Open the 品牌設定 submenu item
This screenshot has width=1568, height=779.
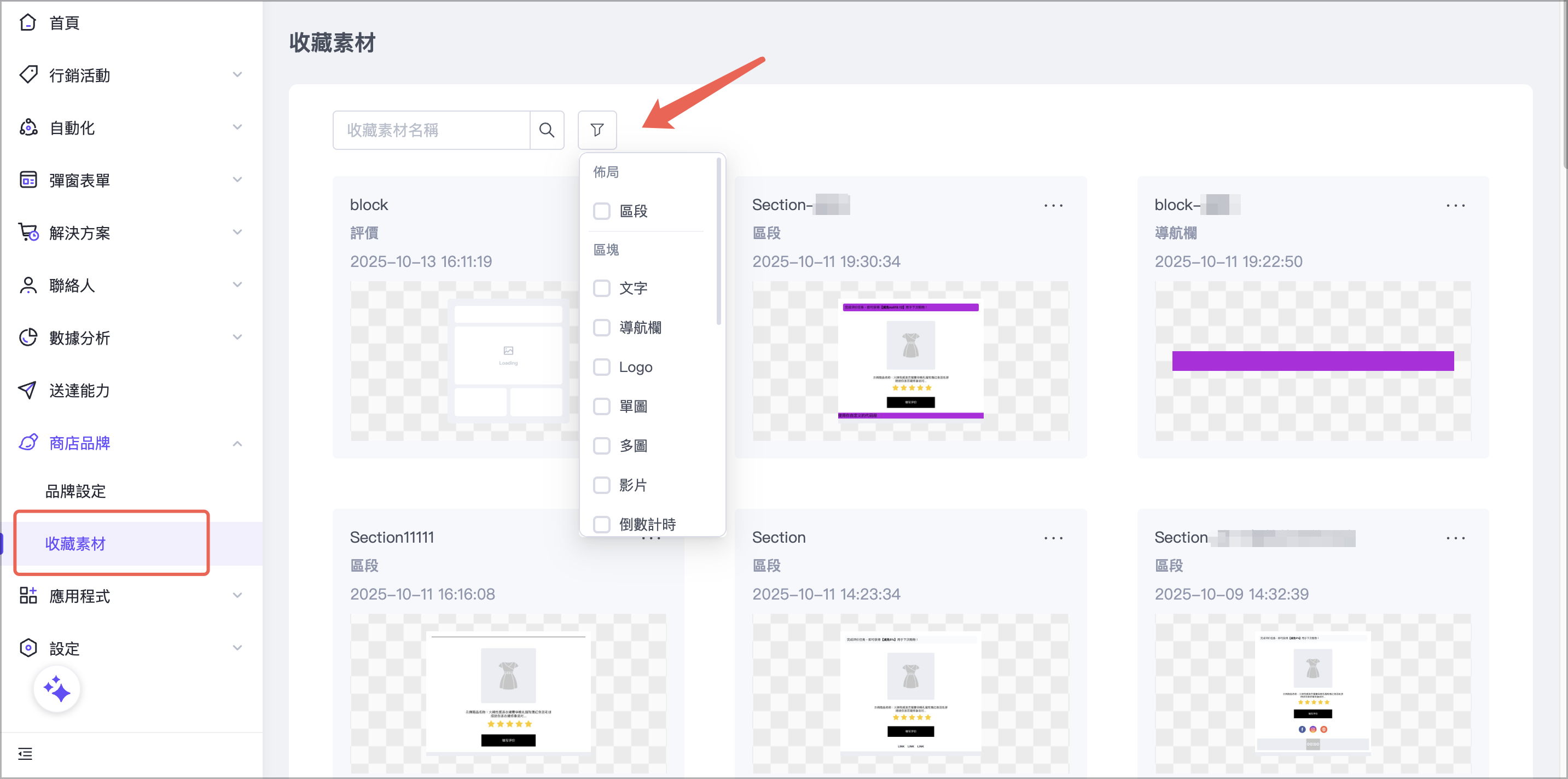pyautogui.click(x=76, y=491)
